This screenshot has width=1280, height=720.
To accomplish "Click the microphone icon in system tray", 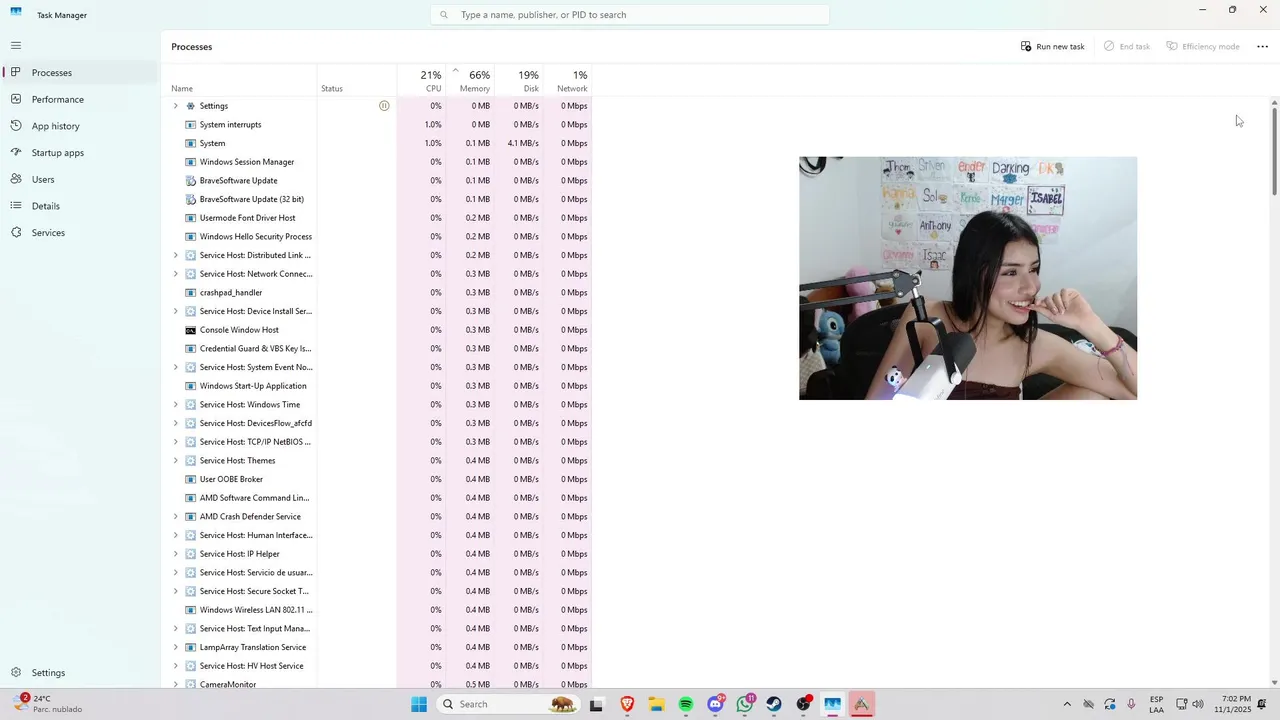I will [1131, 704].
